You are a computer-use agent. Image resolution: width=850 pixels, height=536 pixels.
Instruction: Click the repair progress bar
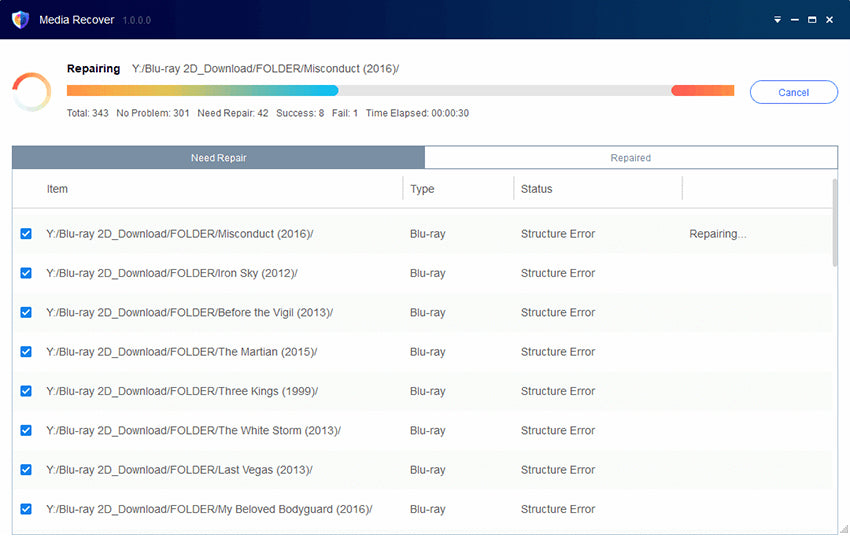pos(400,90)
